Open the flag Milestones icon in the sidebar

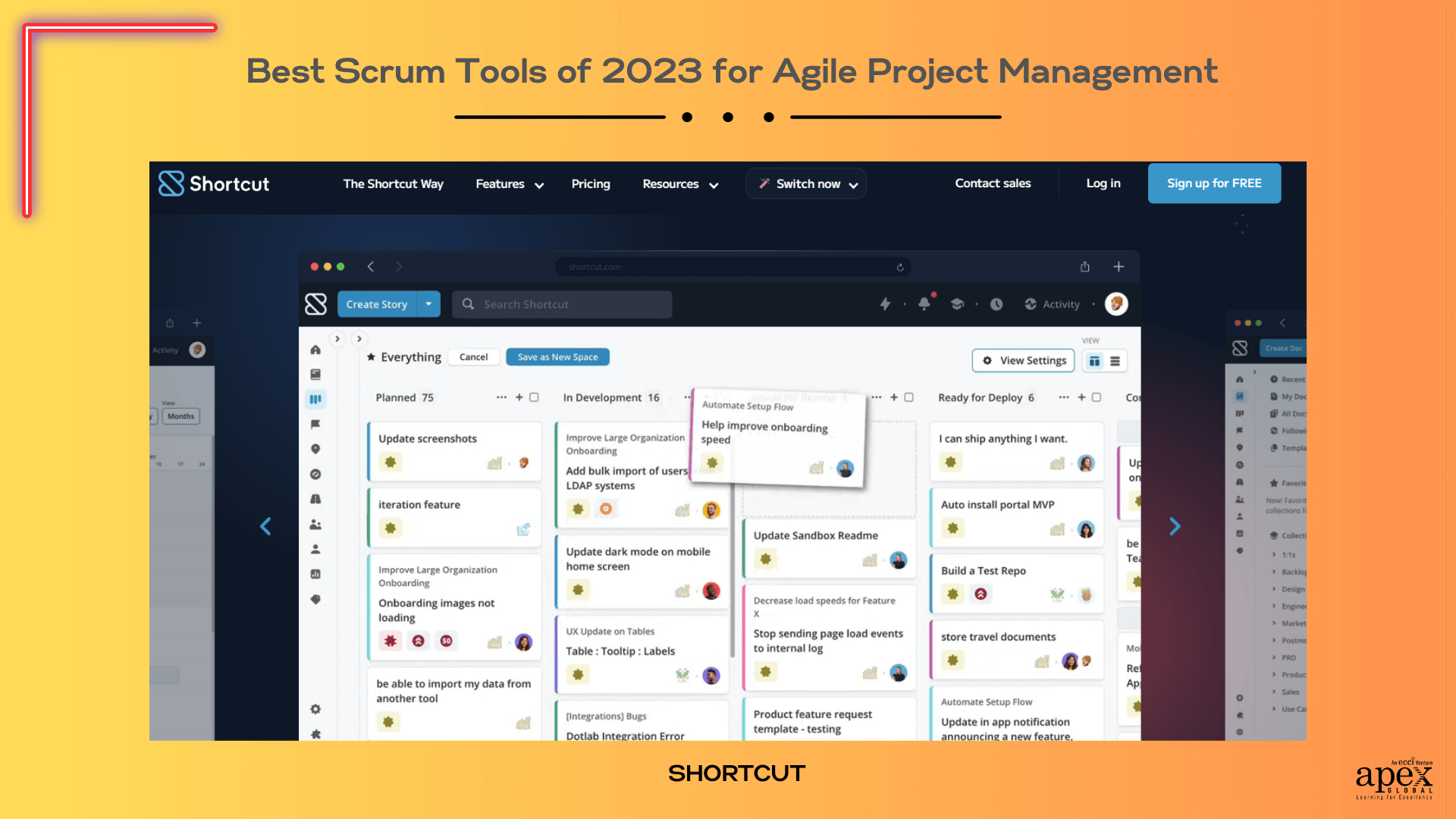point(315,425)
